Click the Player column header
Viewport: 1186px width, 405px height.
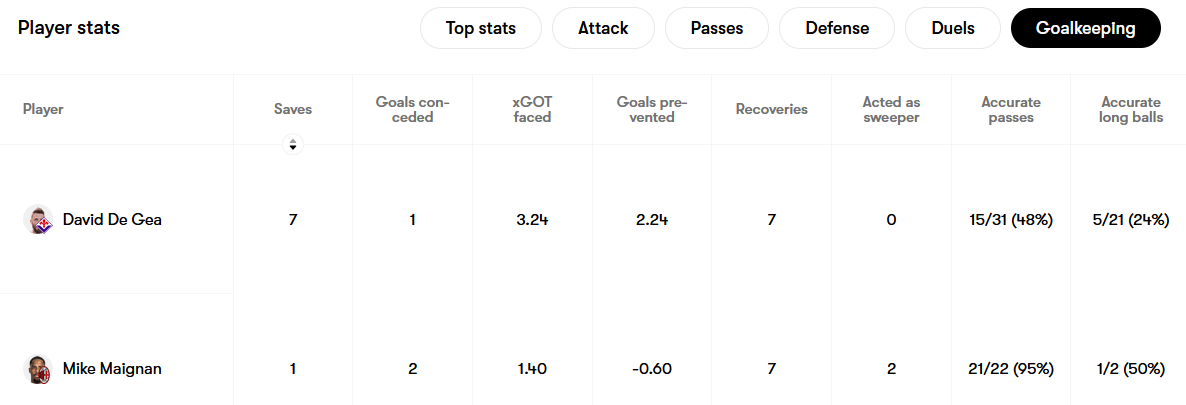(43, 110)
